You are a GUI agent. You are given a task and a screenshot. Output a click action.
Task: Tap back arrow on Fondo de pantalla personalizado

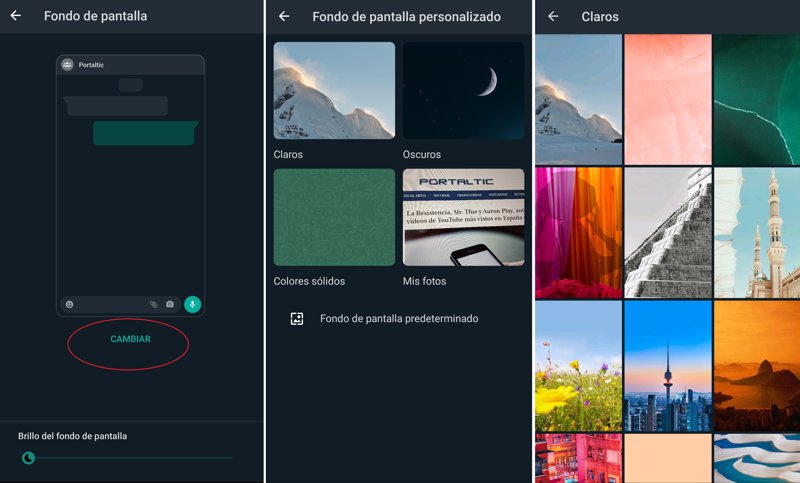coord(284,16)
